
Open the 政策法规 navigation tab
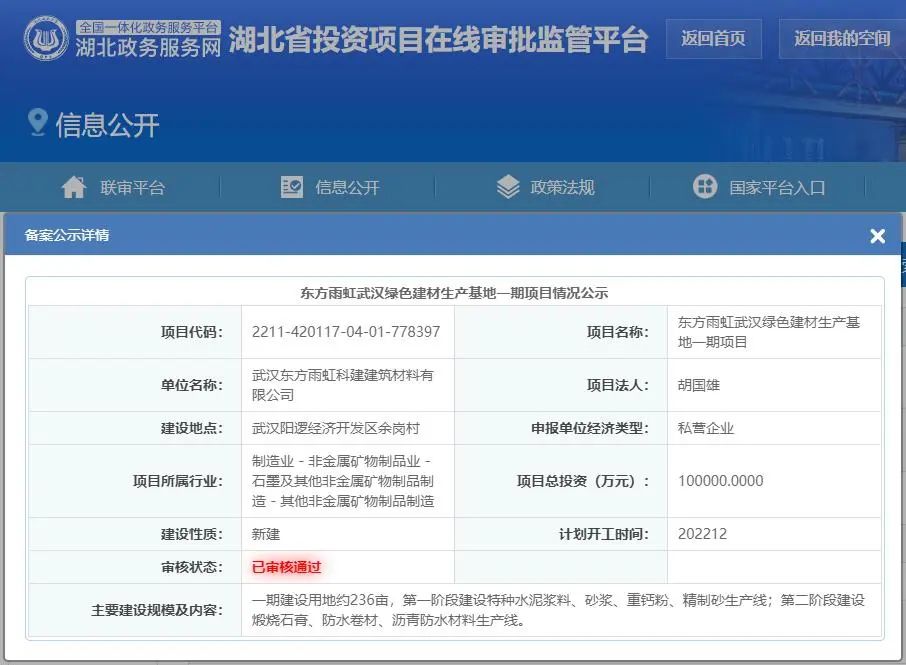pos(545,187)
